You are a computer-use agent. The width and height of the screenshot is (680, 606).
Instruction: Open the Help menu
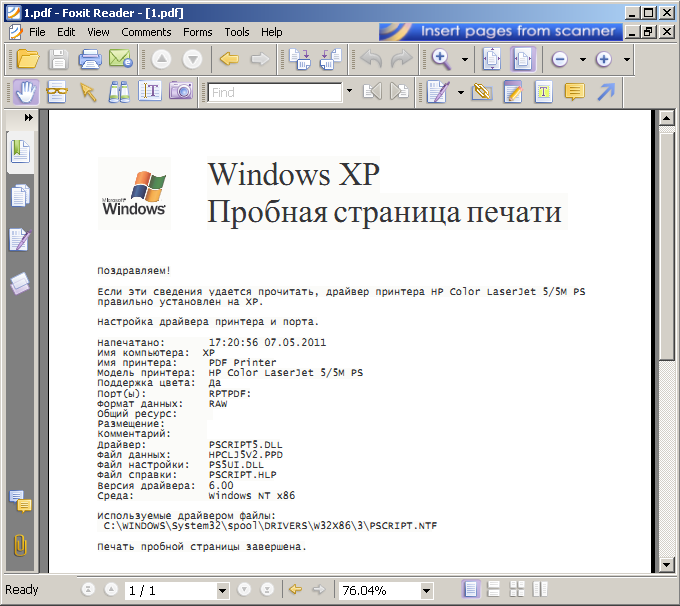coord(271,32)
